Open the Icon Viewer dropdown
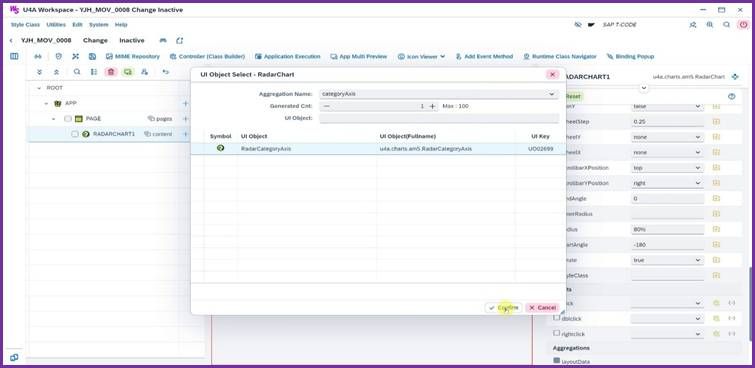The height and width of the screenshot is (368, 755). 421,56
